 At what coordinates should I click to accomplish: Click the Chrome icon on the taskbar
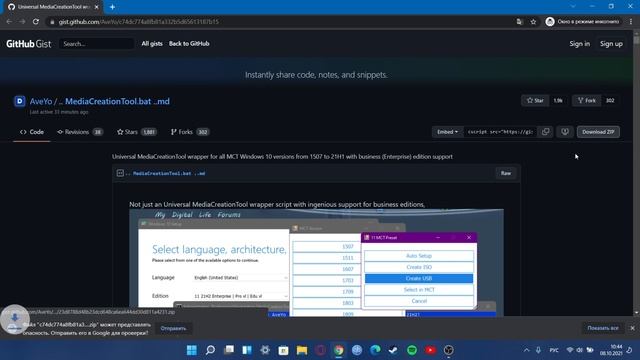[x=338, y=350]
